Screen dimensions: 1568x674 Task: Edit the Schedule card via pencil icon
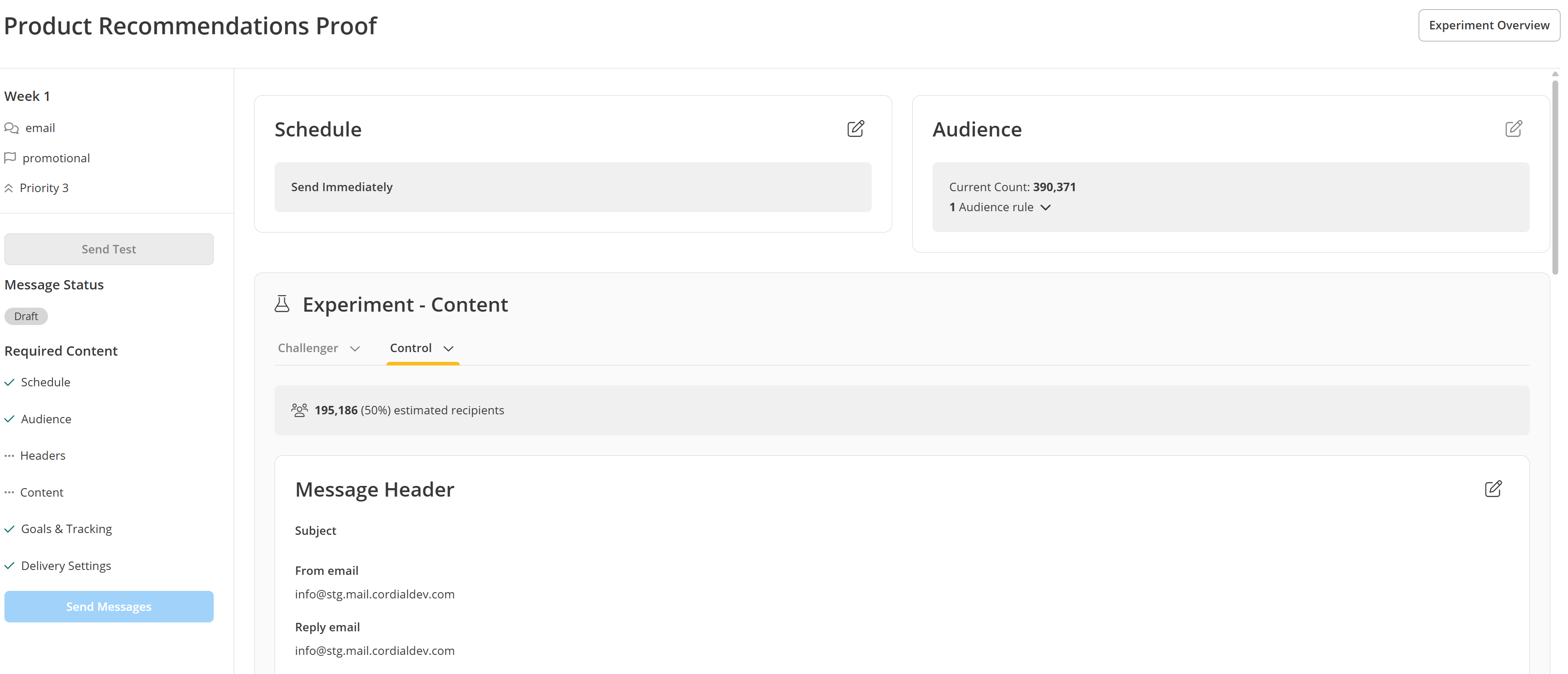coord(855,128)
